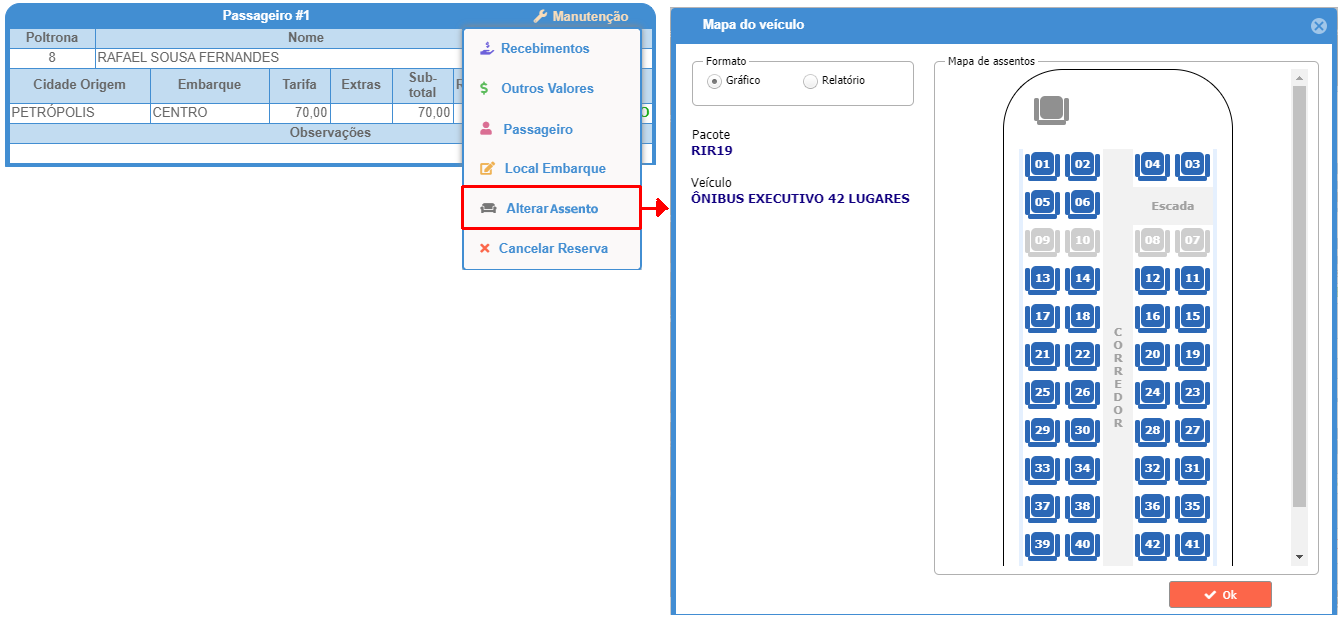Click ÔNIBUS EXECUTIVO 42 LUGARES text
1342x622 pixels.
tap(800, 198)
